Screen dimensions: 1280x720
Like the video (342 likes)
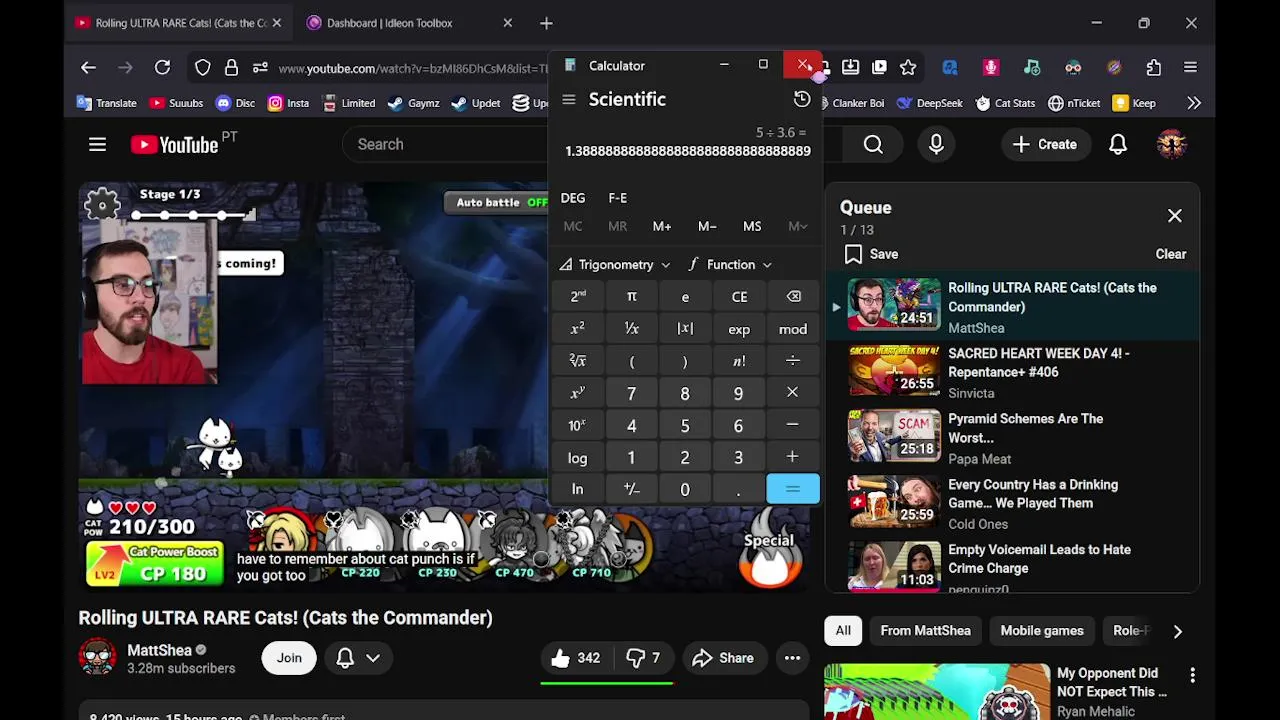point(575,658)
